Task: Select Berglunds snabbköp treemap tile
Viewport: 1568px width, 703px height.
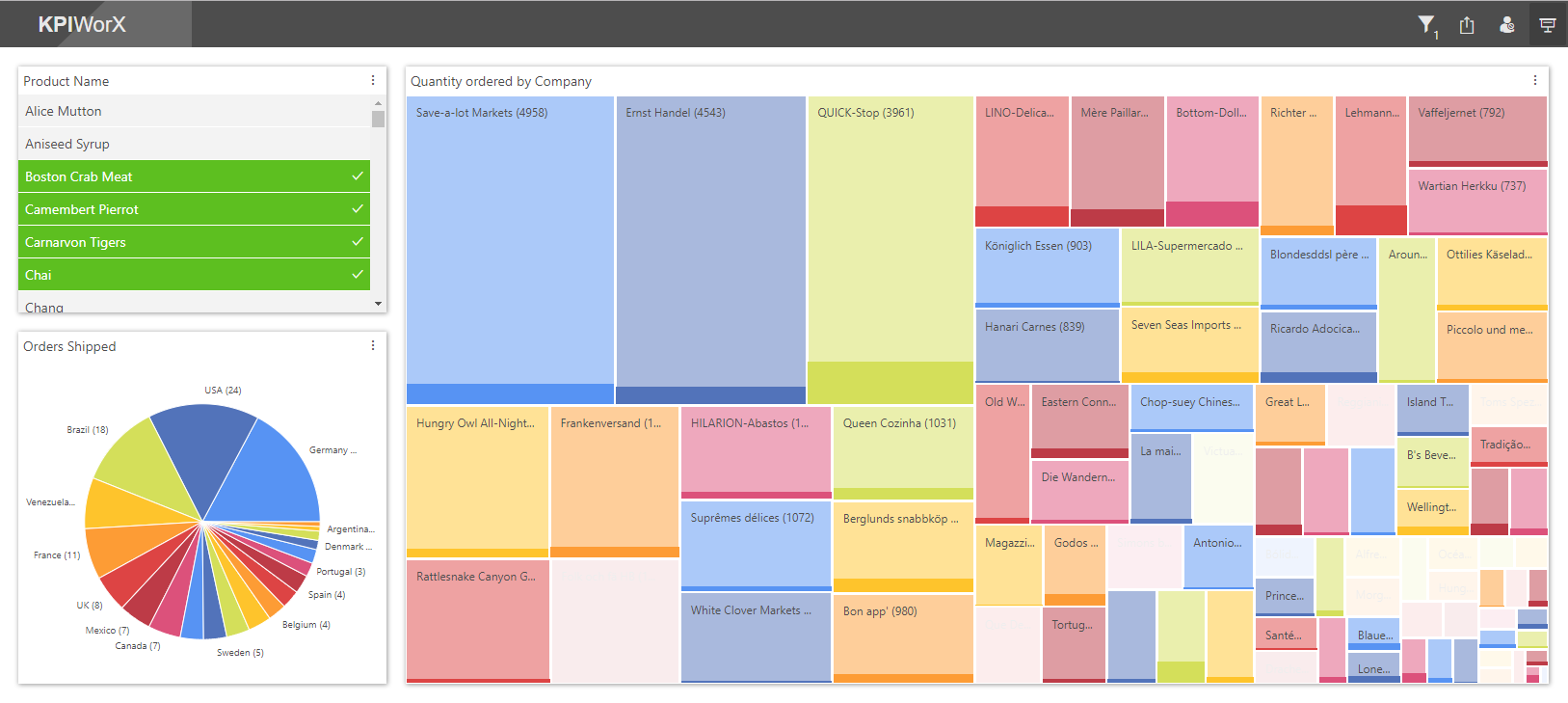Action: click(x=903, y=547)
